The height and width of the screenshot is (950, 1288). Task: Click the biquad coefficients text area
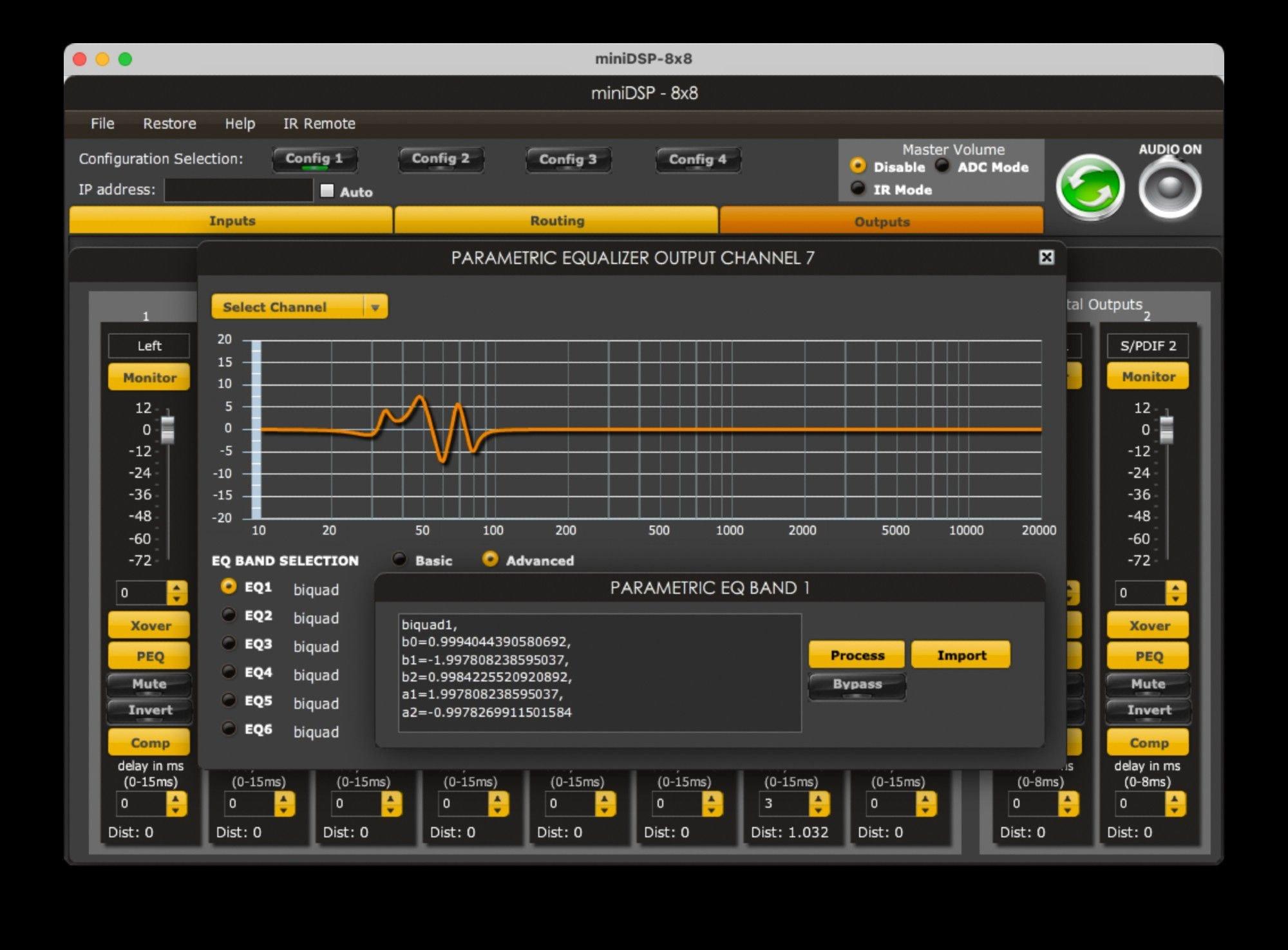click(600, 672)
